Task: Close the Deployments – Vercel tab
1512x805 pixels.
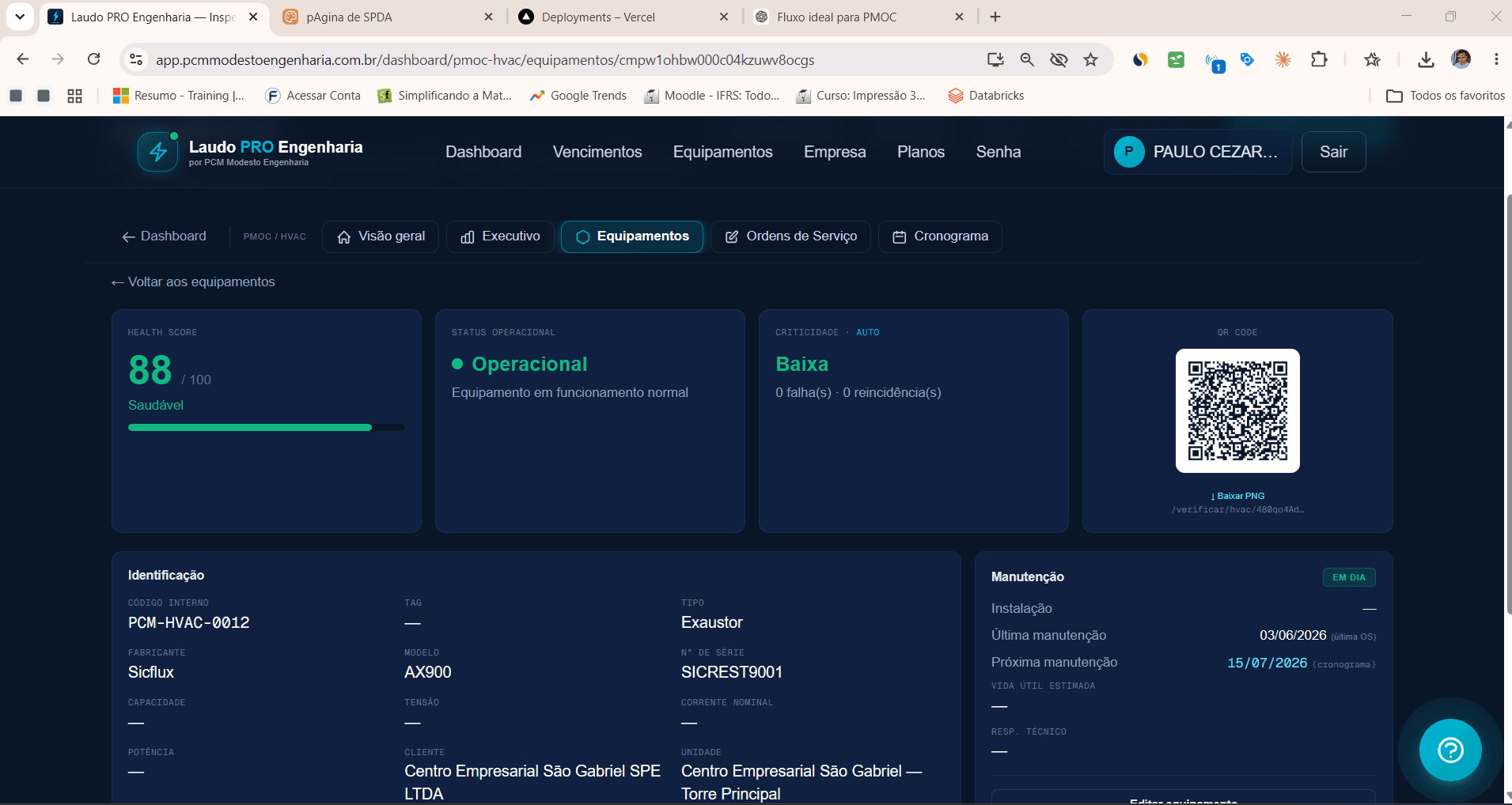Action: click(x=723, y=17)
